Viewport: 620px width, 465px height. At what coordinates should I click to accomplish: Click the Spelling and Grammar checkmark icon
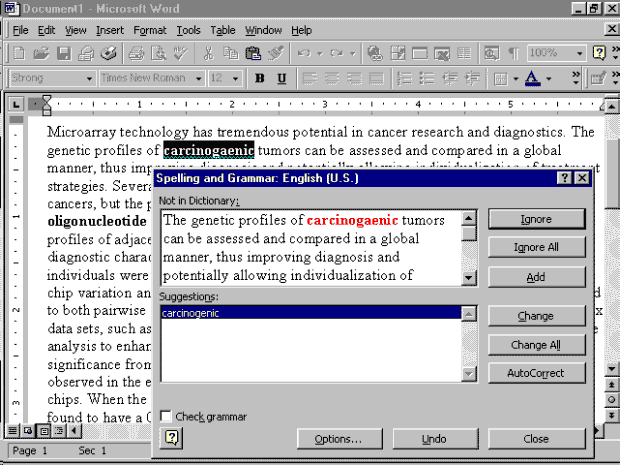[x=181, y=53]
